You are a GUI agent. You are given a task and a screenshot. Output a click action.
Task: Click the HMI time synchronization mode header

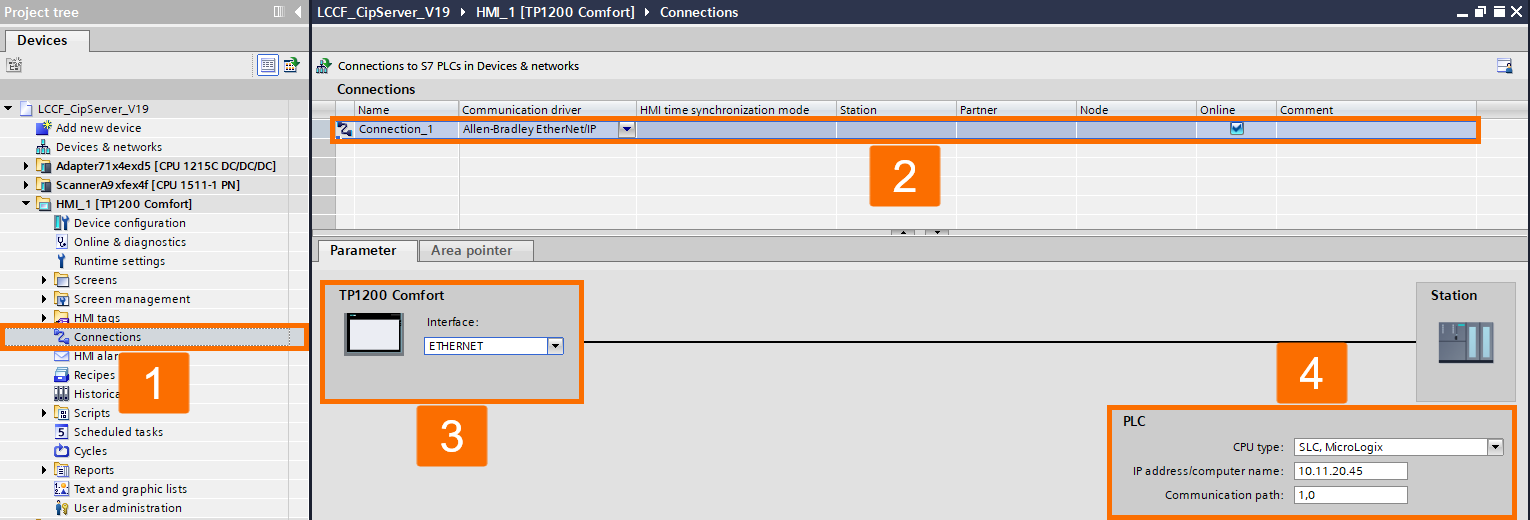coord(736,110)
